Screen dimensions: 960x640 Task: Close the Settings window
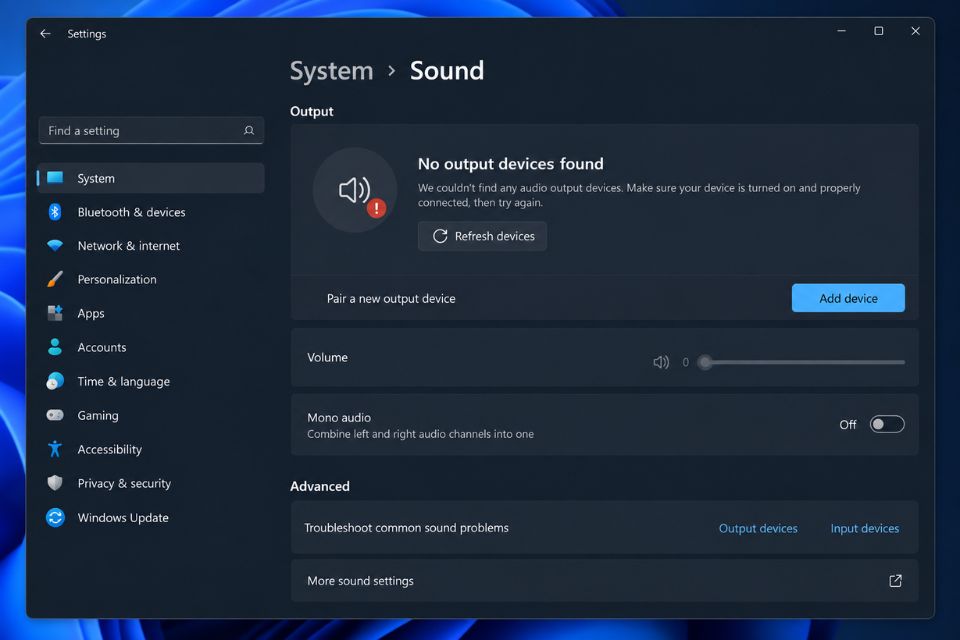pos(915,31)
